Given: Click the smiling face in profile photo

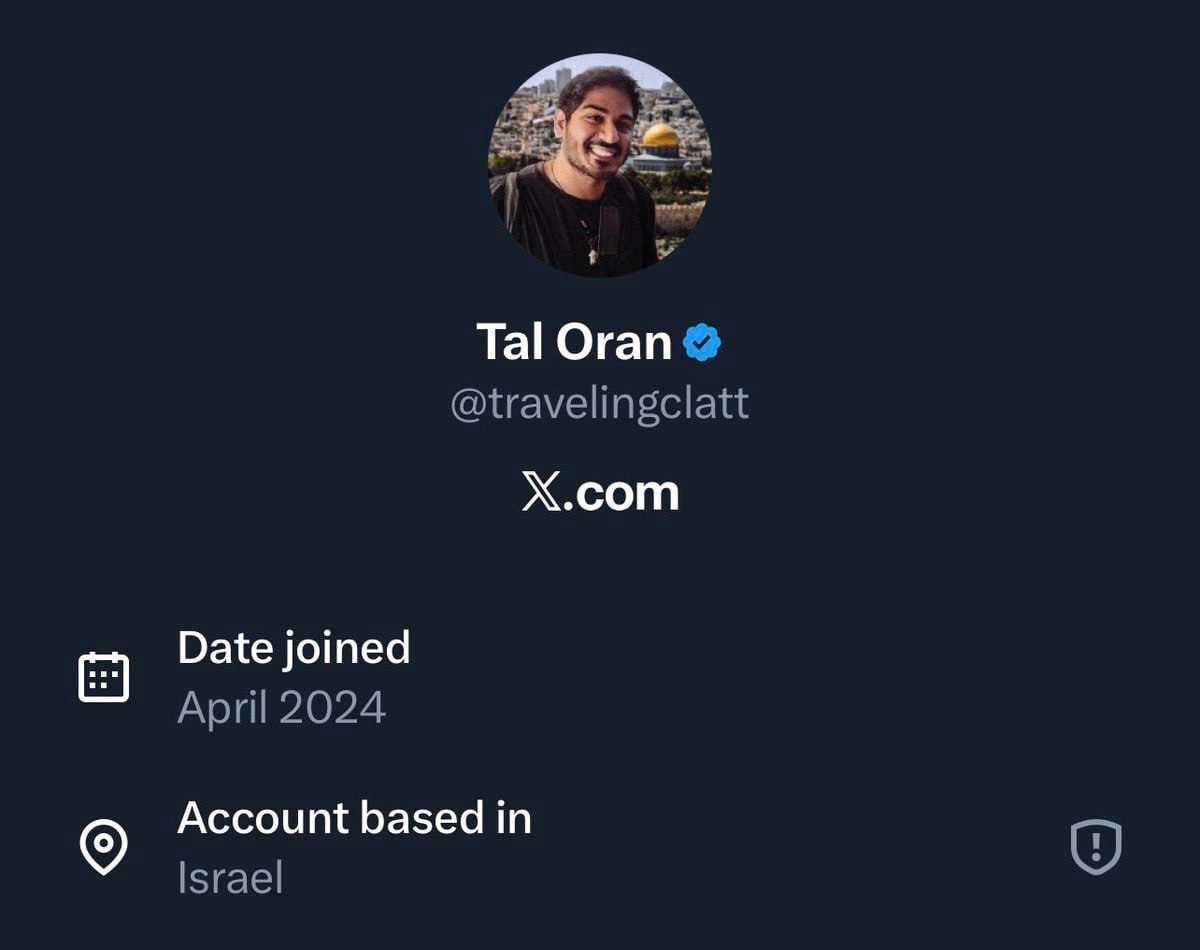Looking at the screenshot, I should tap(598, 130).
